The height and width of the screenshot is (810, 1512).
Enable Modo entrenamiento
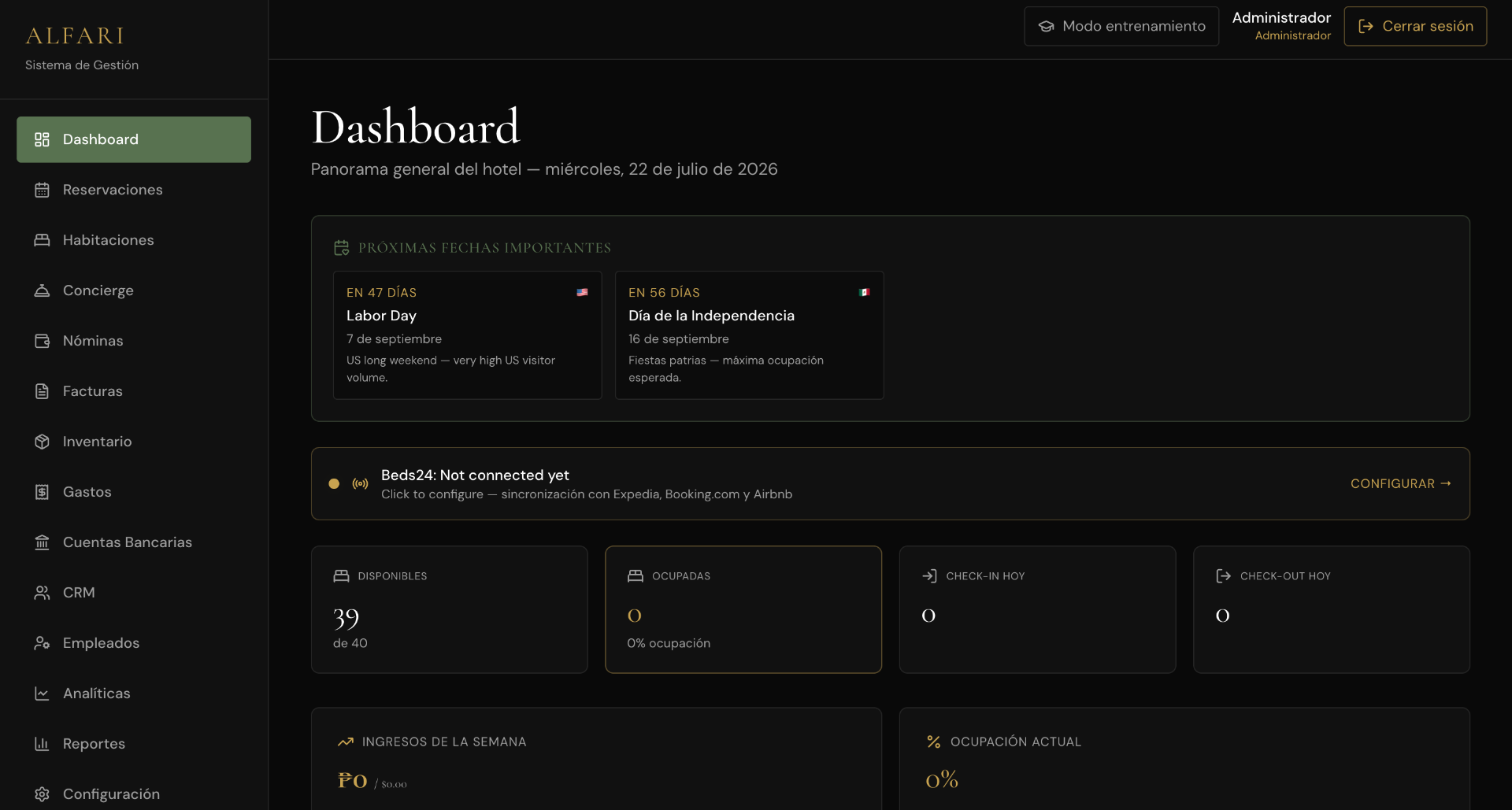pos(1121,26)
